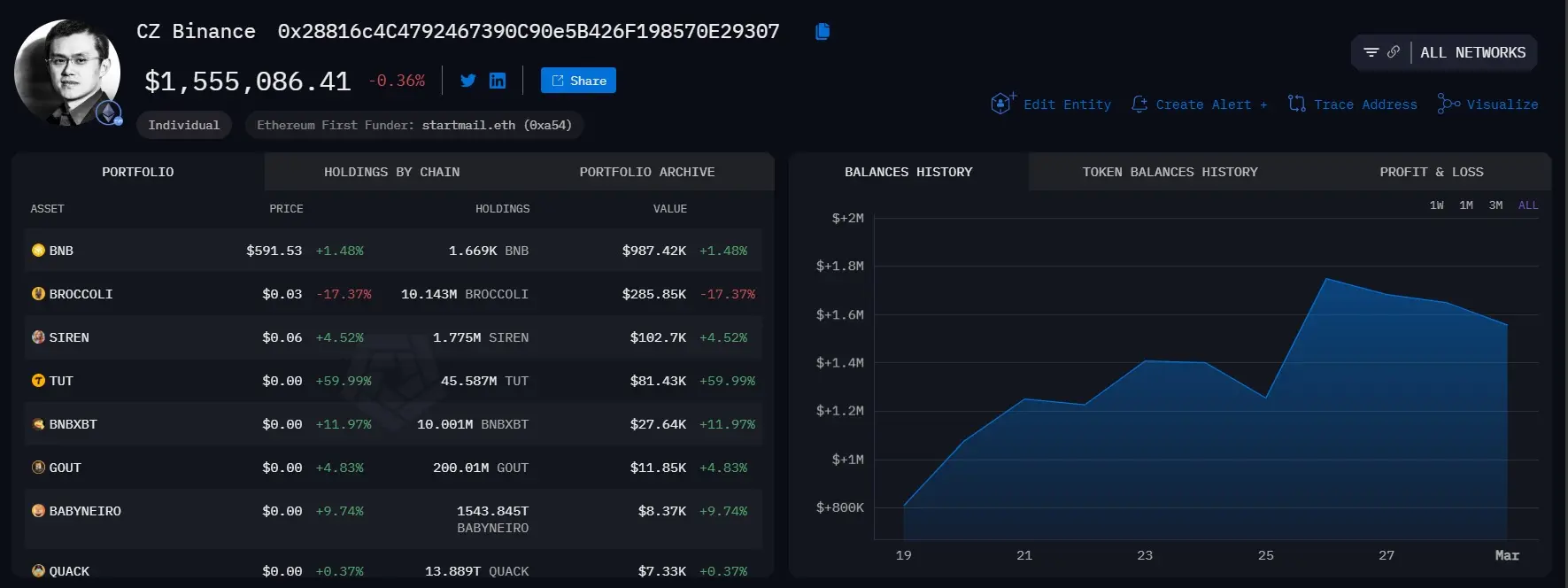Click the Create Alert + link

coord(1211,104)
